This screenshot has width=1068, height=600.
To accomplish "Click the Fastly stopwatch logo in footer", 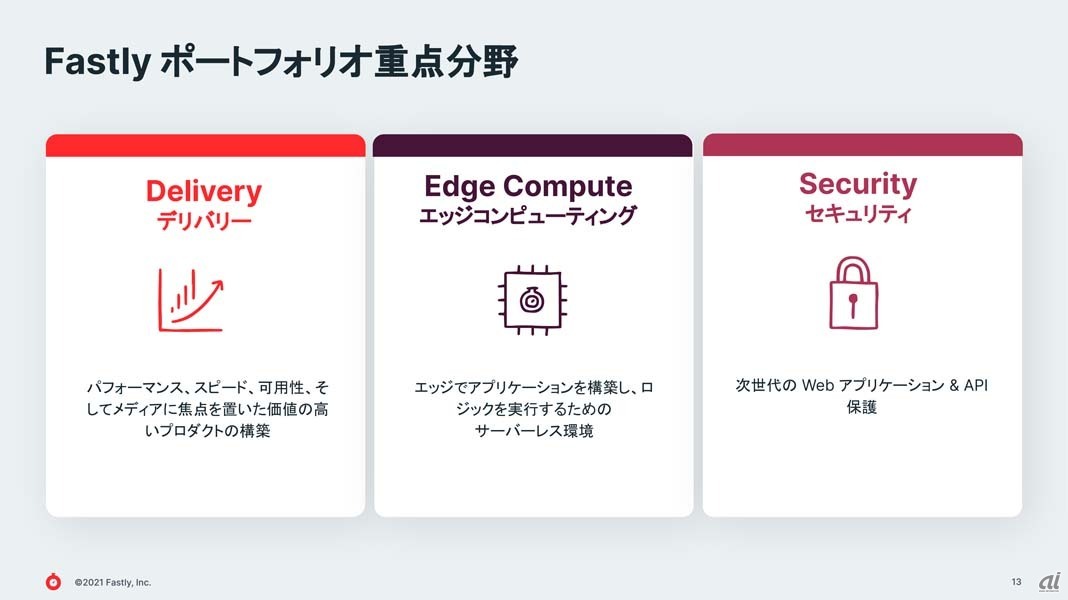I will point(53,581).
